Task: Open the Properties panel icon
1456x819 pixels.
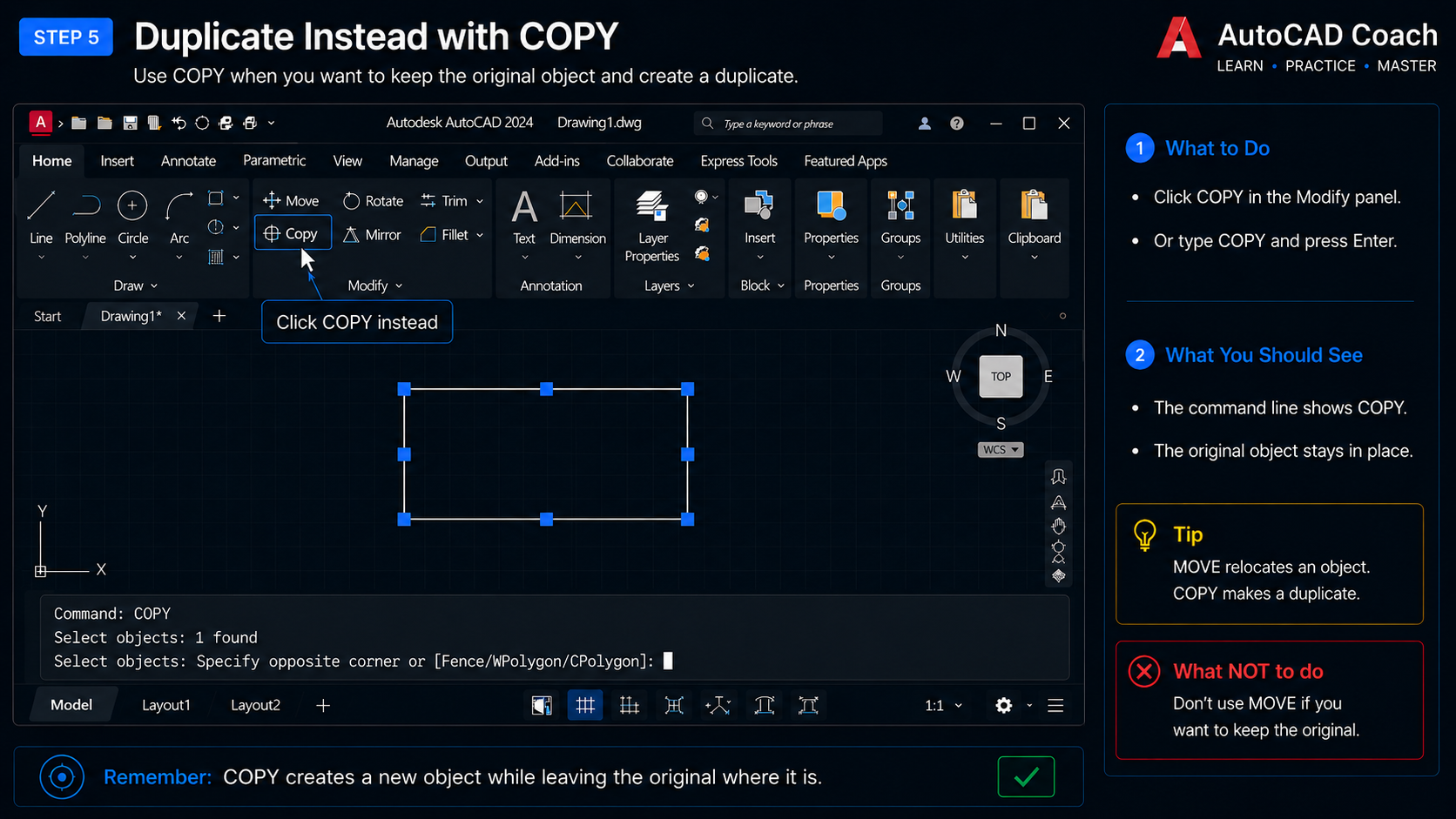Action: pyautogui.click(x=831, y=217)
